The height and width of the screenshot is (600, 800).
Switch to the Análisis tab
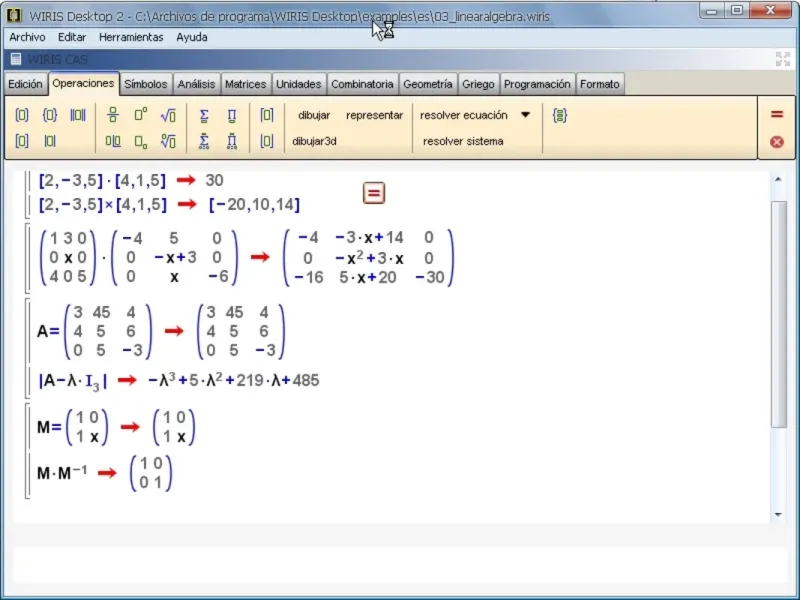coord(196,84)
